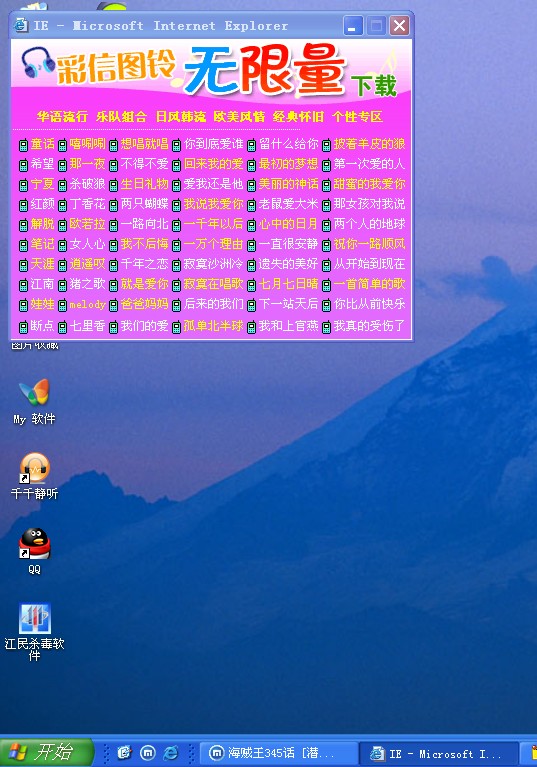Click the Internet Explorer quick launch icon
This screenshot has width=537, height=767.
[170, 752]
